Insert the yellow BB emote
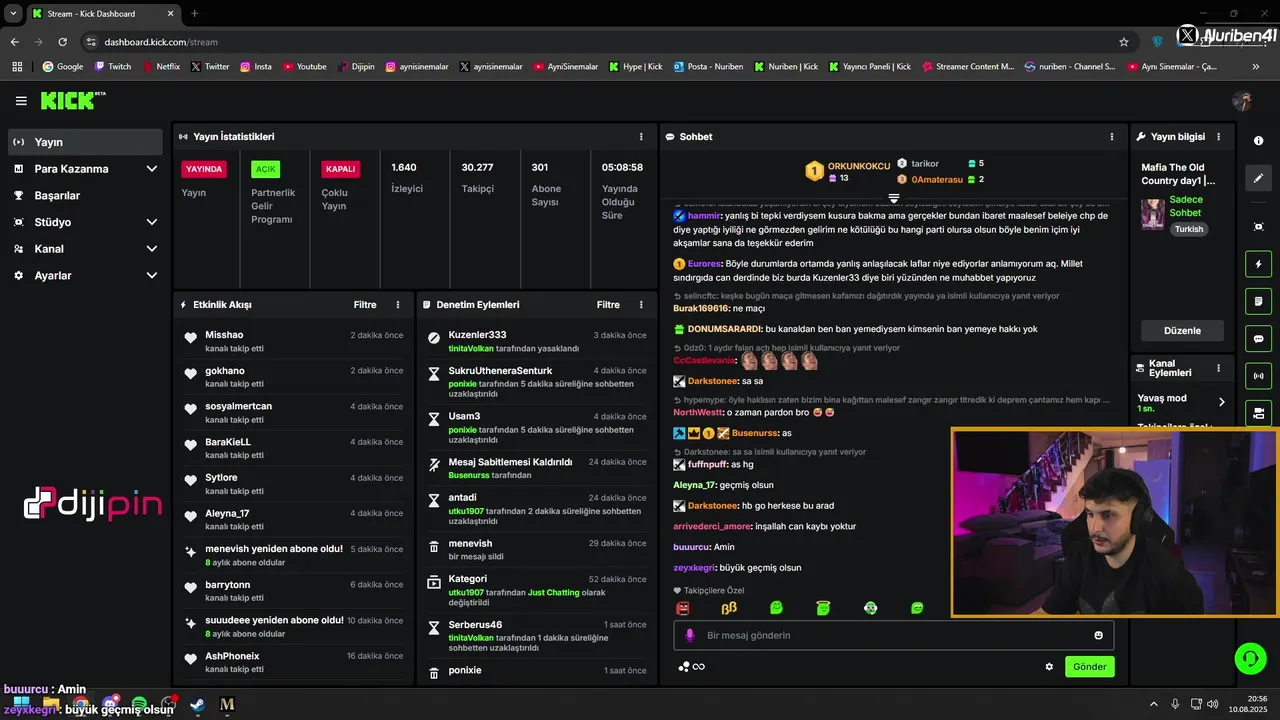This screenshot has height=720, width=1280. point(729,608)
